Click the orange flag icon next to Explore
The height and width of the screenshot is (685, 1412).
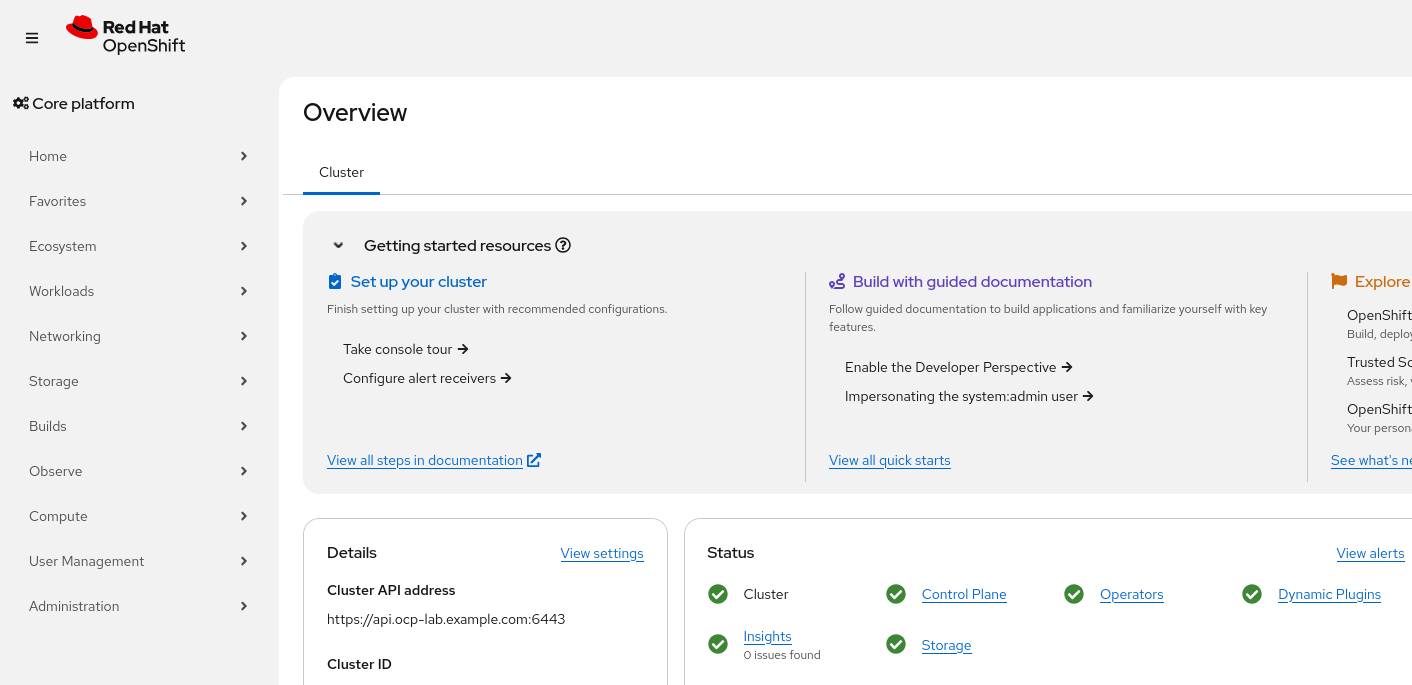coord(1339,282)
